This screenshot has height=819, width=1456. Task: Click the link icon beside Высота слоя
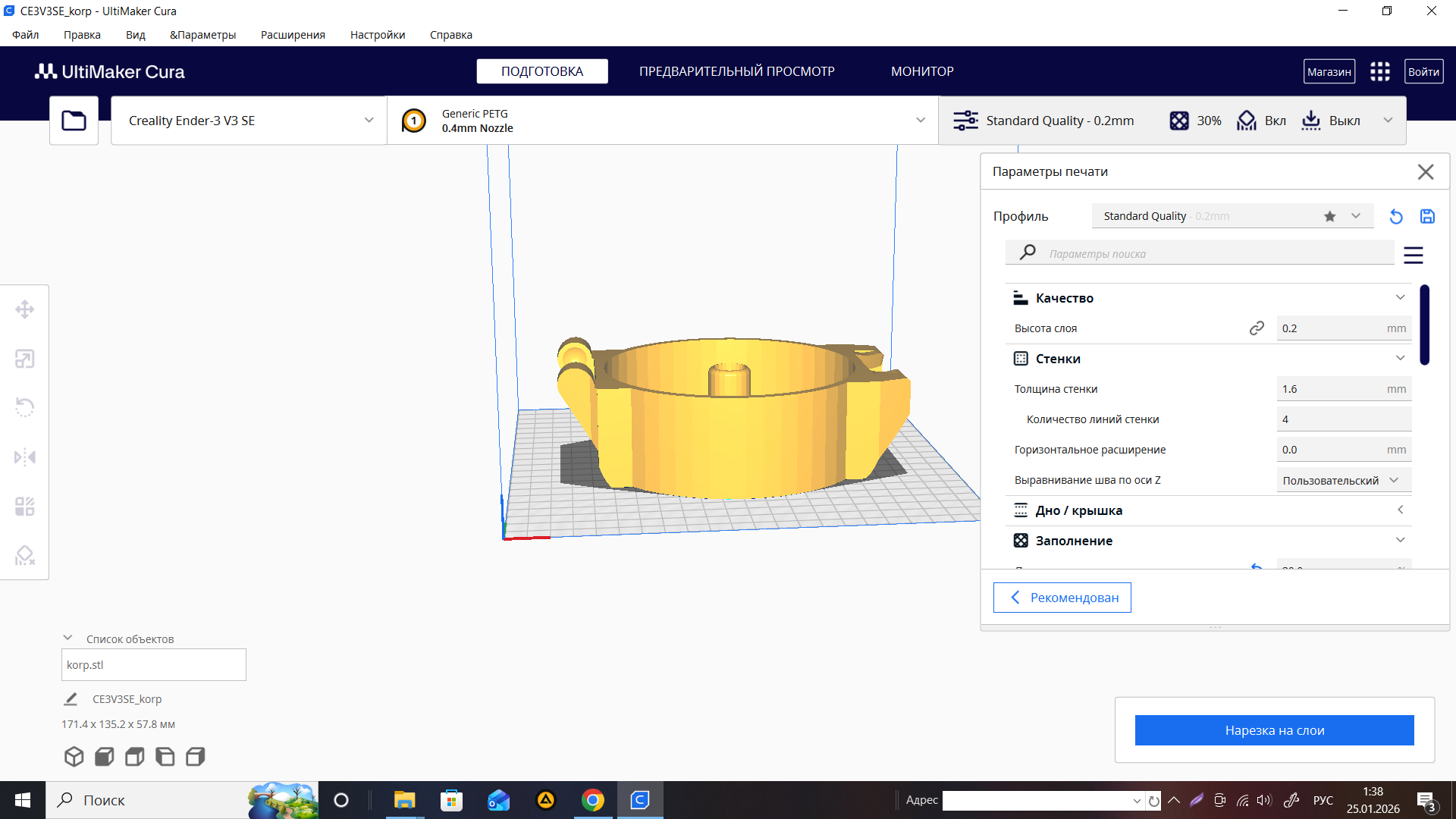click(1257, 328)
